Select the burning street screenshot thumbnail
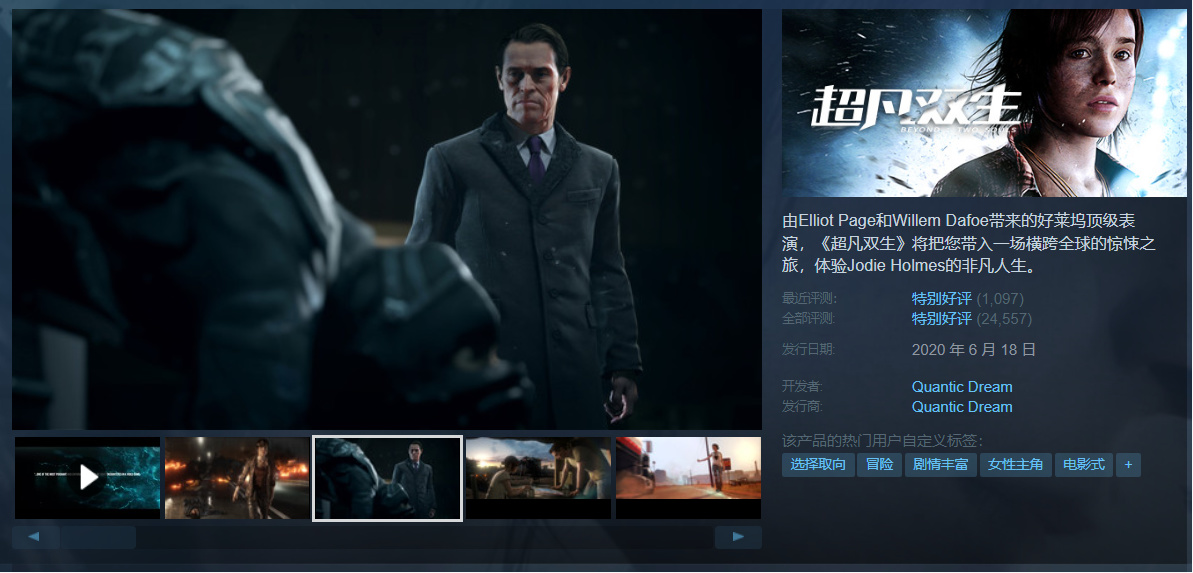The width and height of the screenshot is (1193, 573). (237, 478)
